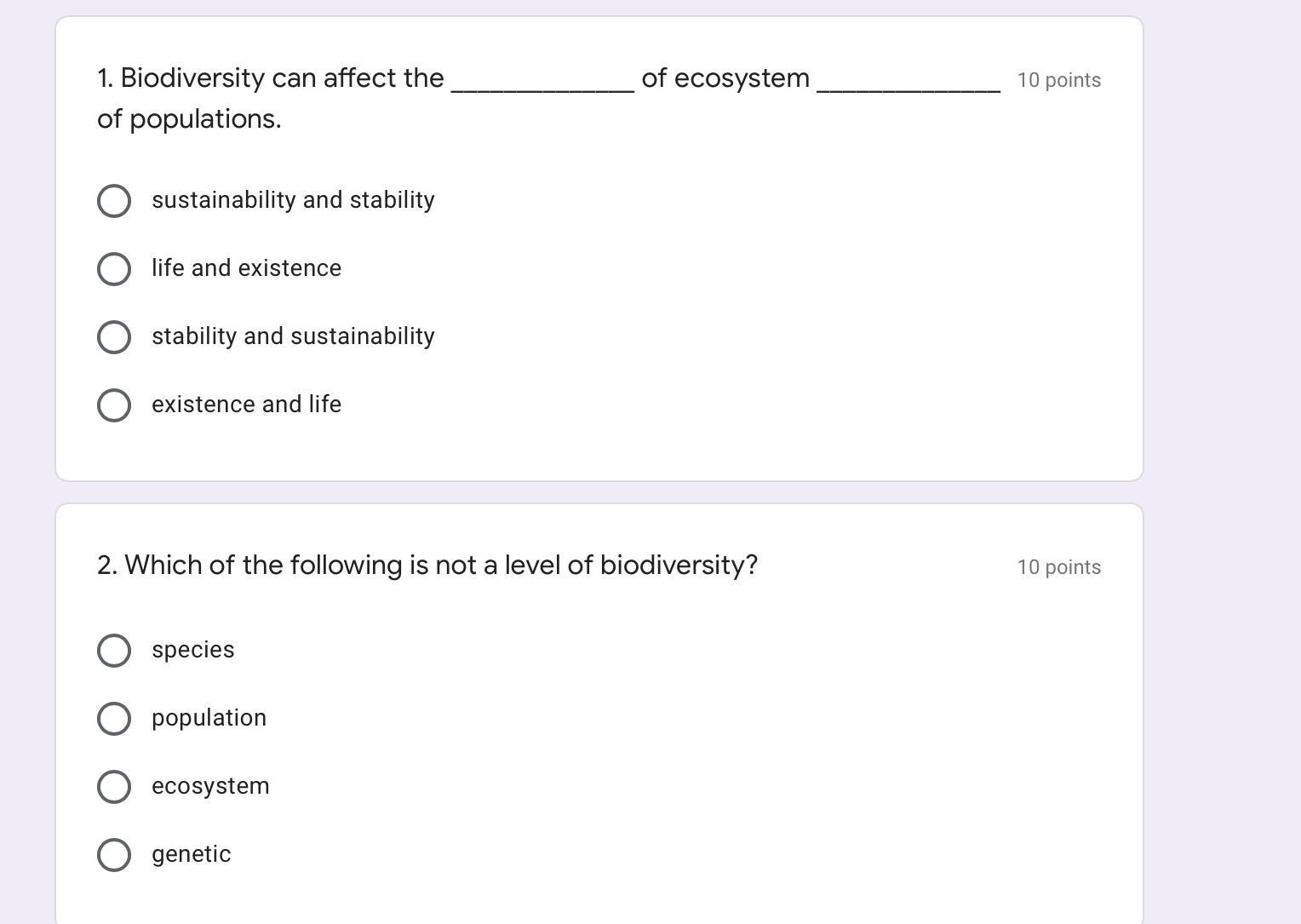Select the 'existence and life' option

(x=114, y=405)
